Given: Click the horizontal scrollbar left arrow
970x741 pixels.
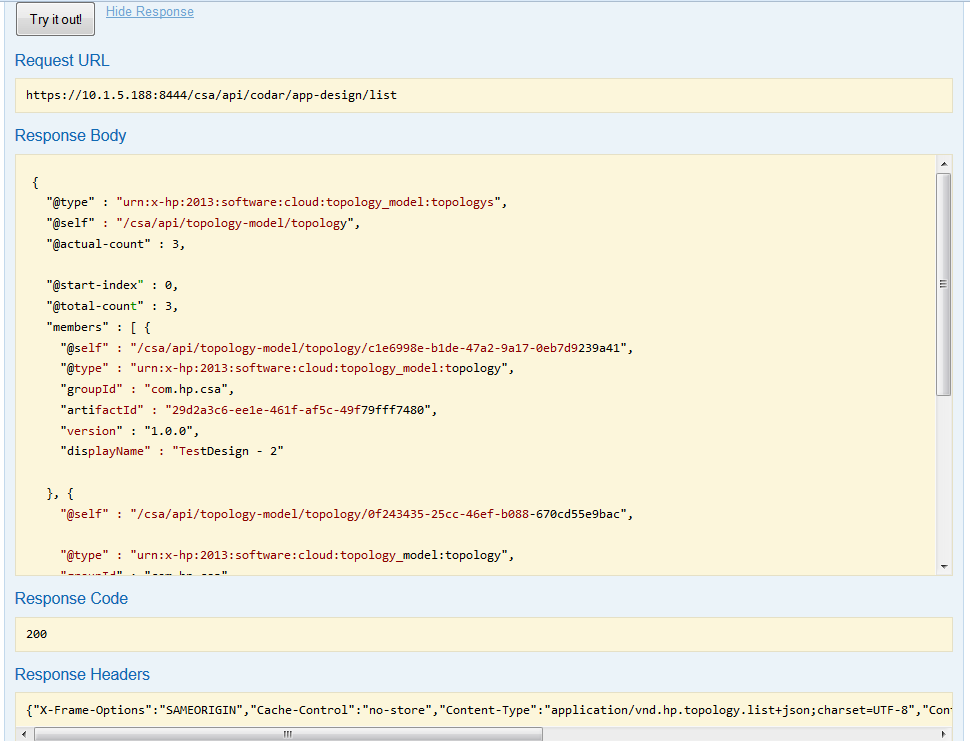Looking at the screenshot, I should [x=24, y=734].
